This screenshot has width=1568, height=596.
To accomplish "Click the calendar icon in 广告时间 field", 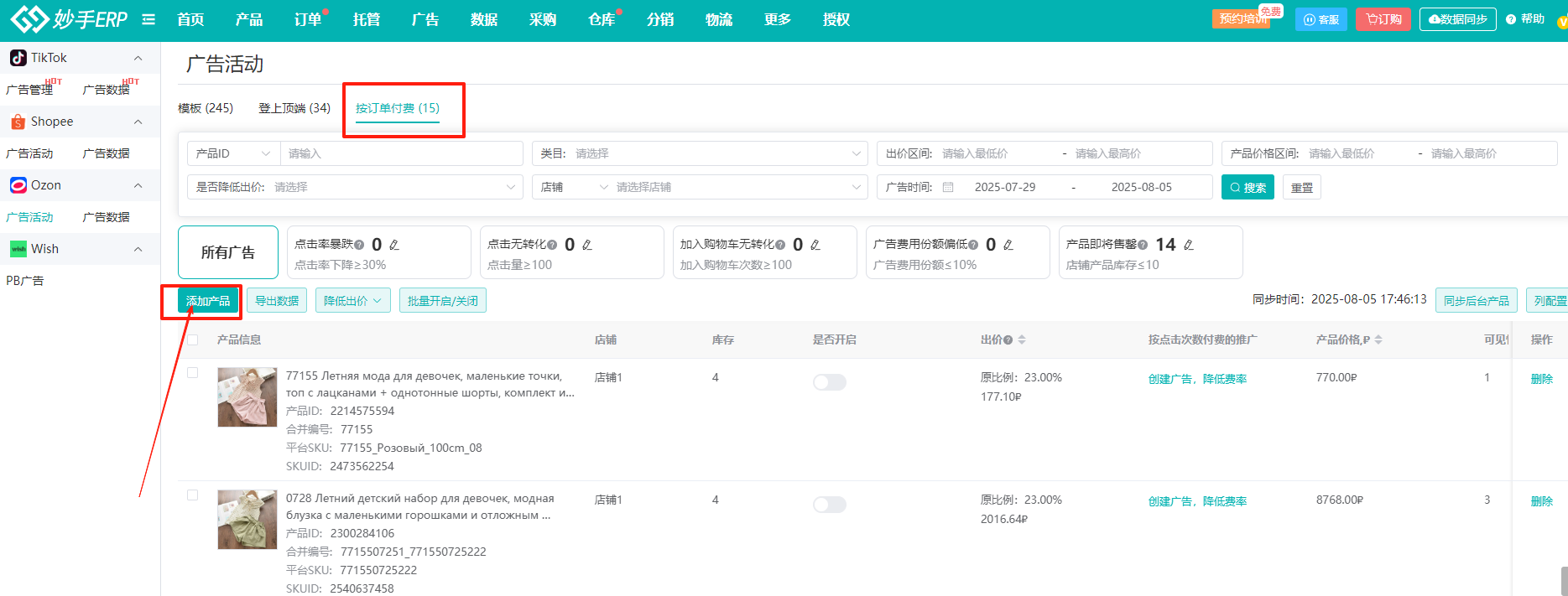I will pyautogui.click(x=948, y=187).
